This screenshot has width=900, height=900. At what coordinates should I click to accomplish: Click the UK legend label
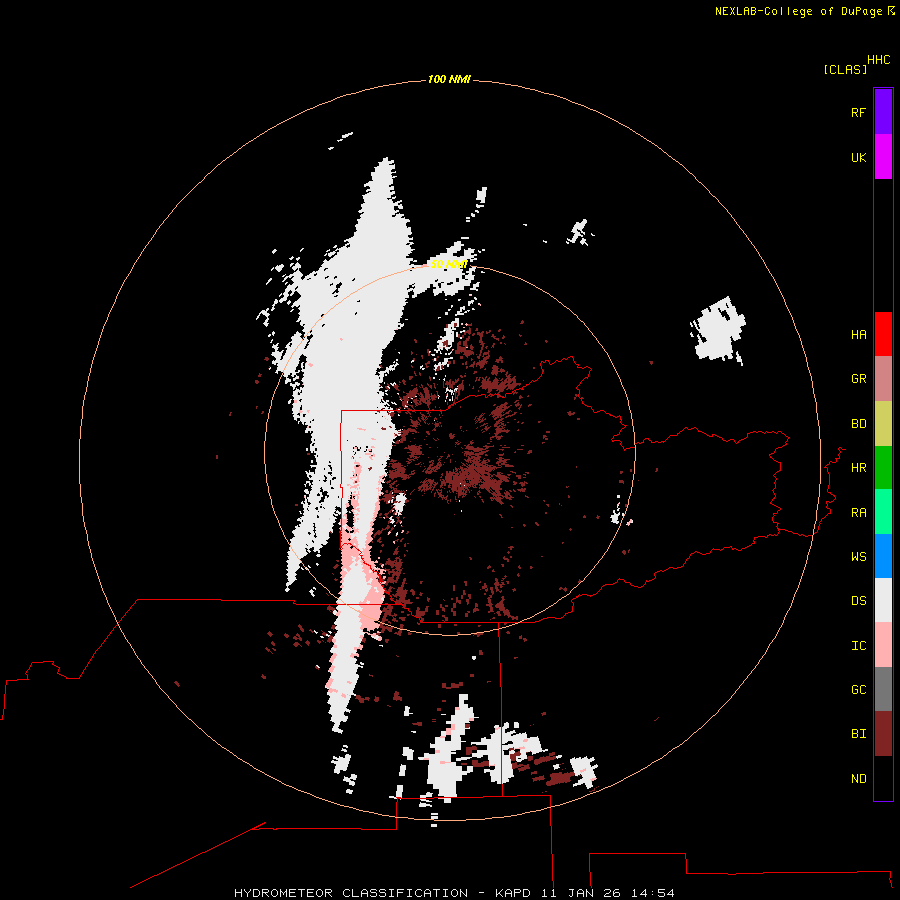(x=858, y=157)
